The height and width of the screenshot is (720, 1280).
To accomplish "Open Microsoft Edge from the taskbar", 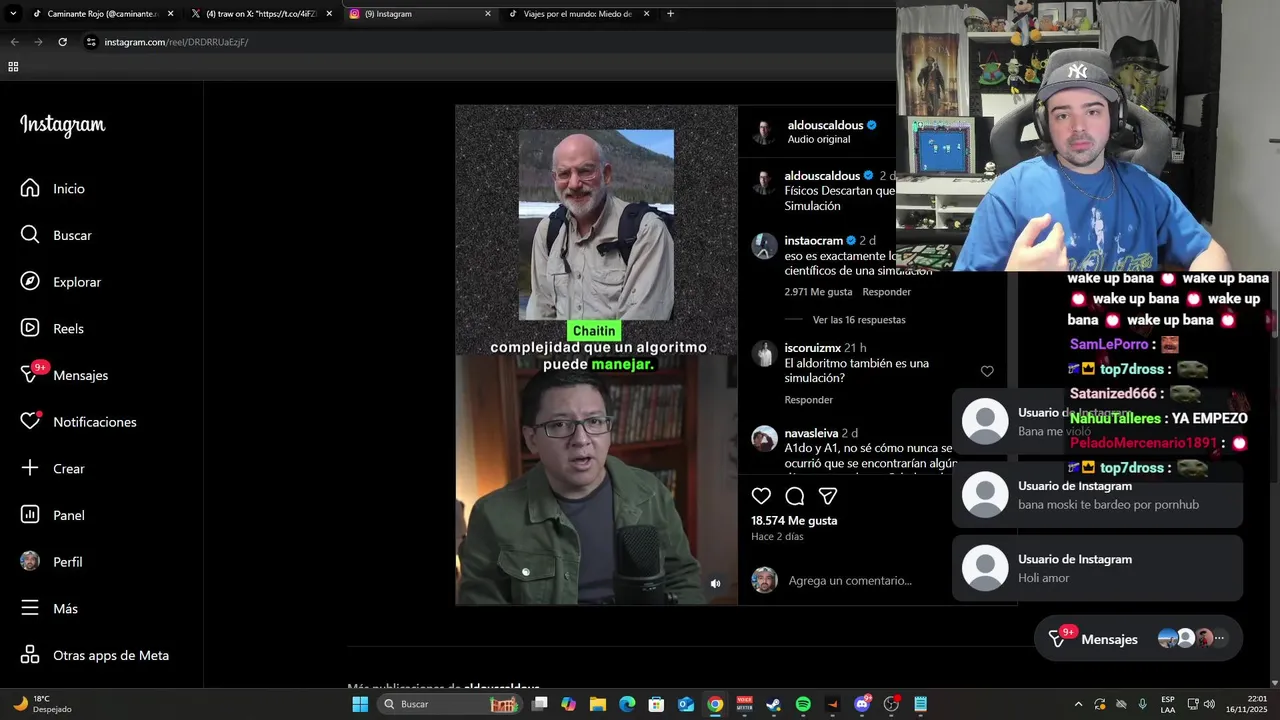I will click(x=627, y=704).
